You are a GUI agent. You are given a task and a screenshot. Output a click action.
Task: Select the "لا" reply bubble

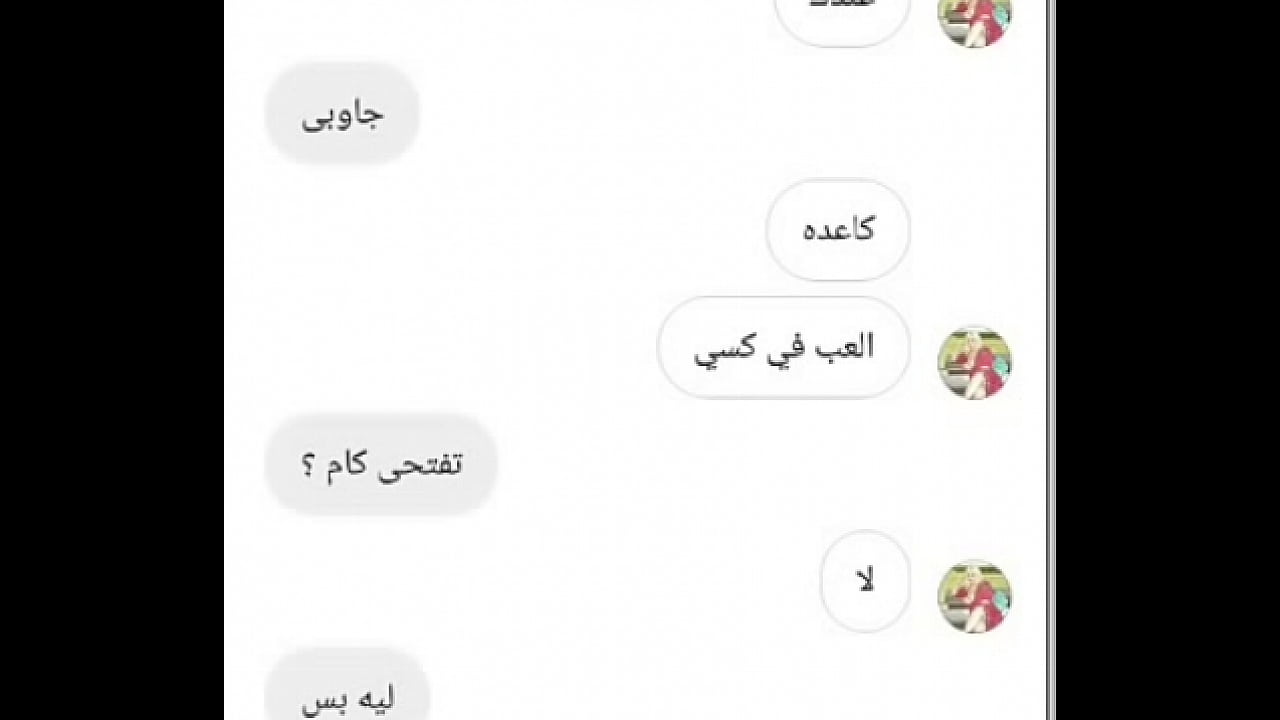coord(865,582)
